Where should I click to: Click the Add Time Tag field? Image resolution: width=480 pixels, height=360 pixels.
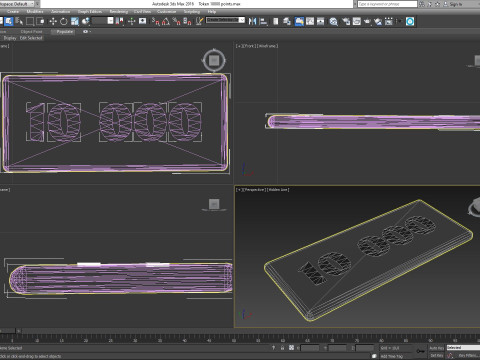[392, 356]
